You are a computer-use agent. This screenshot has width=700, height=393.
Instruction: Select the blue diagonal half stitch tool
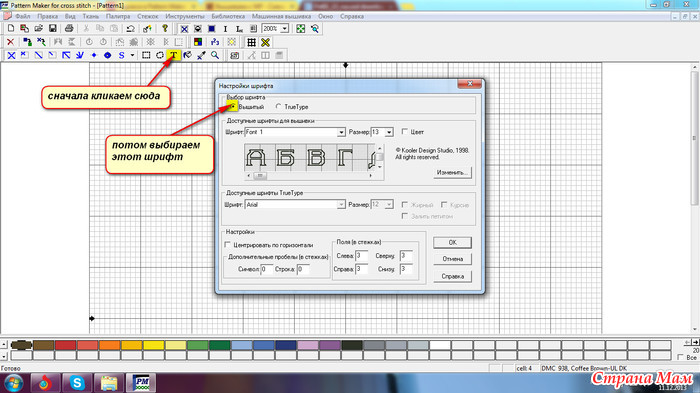click(x=39, y=55)
